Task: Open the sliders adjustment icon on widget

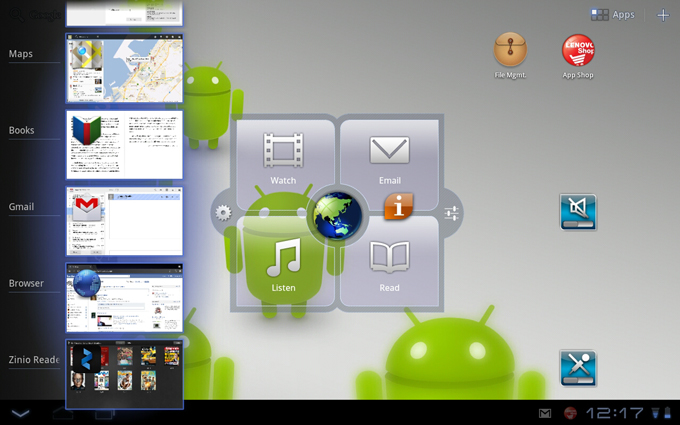Action: click(451, 213)
